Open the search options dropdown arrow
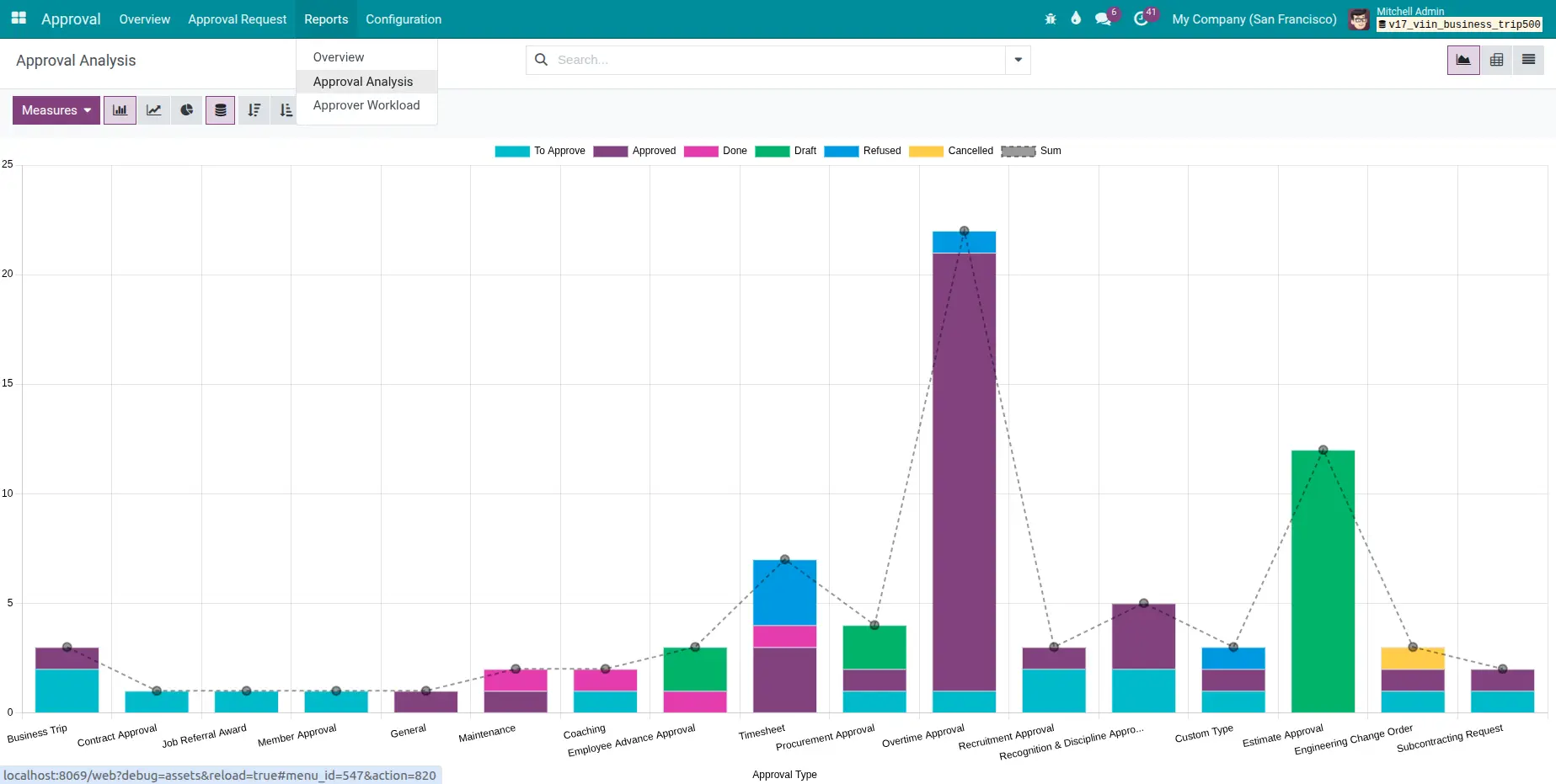The image size is (1556, 784). (1018, 60)
